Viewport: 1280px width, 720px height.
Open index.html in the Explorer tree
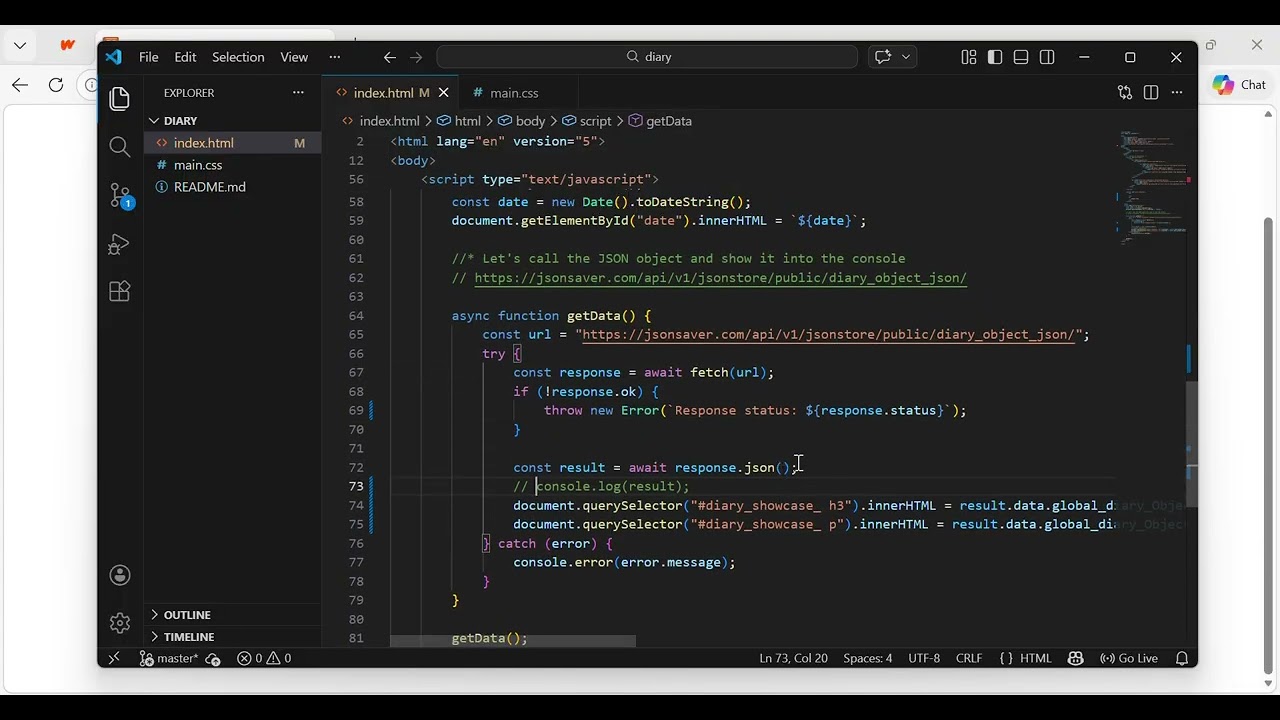coord(232,143)
